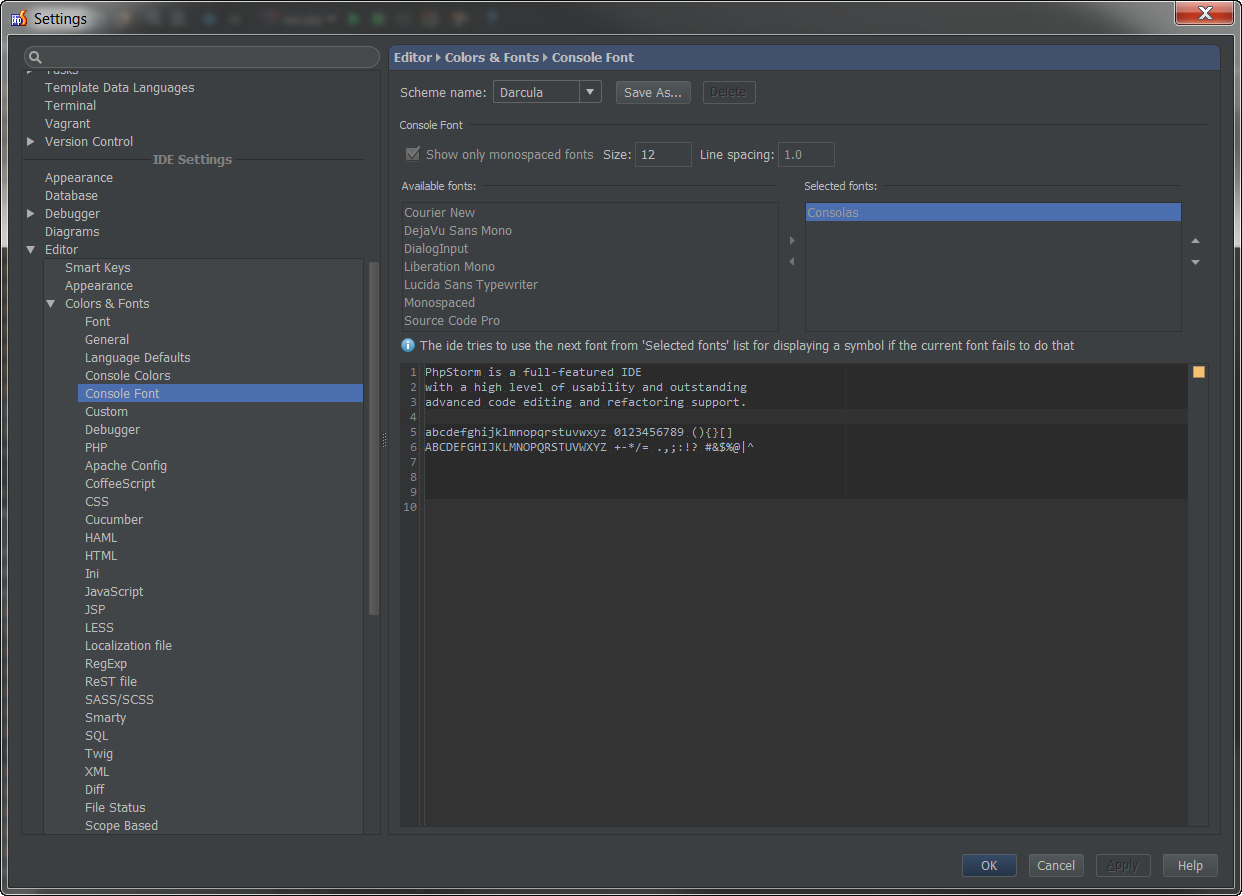1242x896 pixels.
Task: Click the PhpStorm icon in the title bar
Action: pyautogui.click(x=18, y=18)
